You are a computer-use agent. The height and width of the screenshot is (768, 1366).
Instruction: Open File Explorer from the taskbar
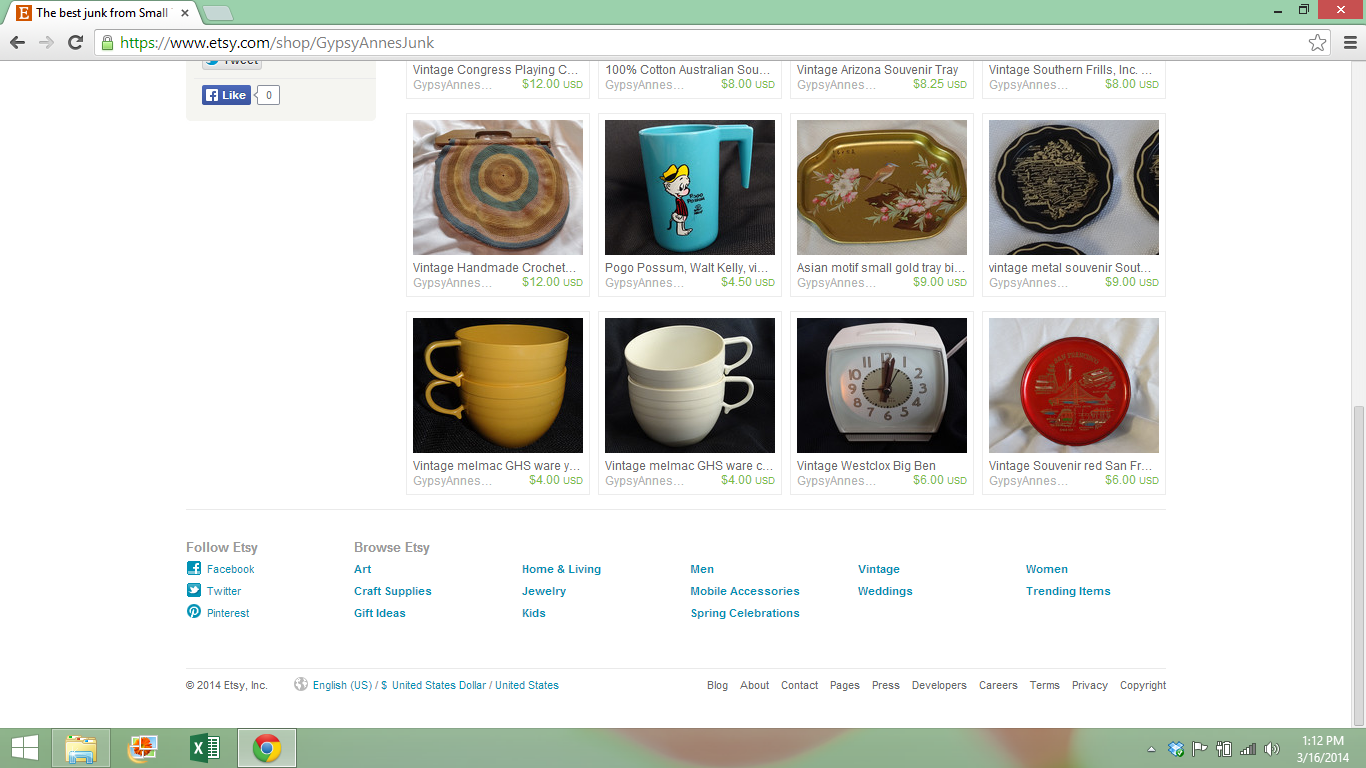coord(81,748)
